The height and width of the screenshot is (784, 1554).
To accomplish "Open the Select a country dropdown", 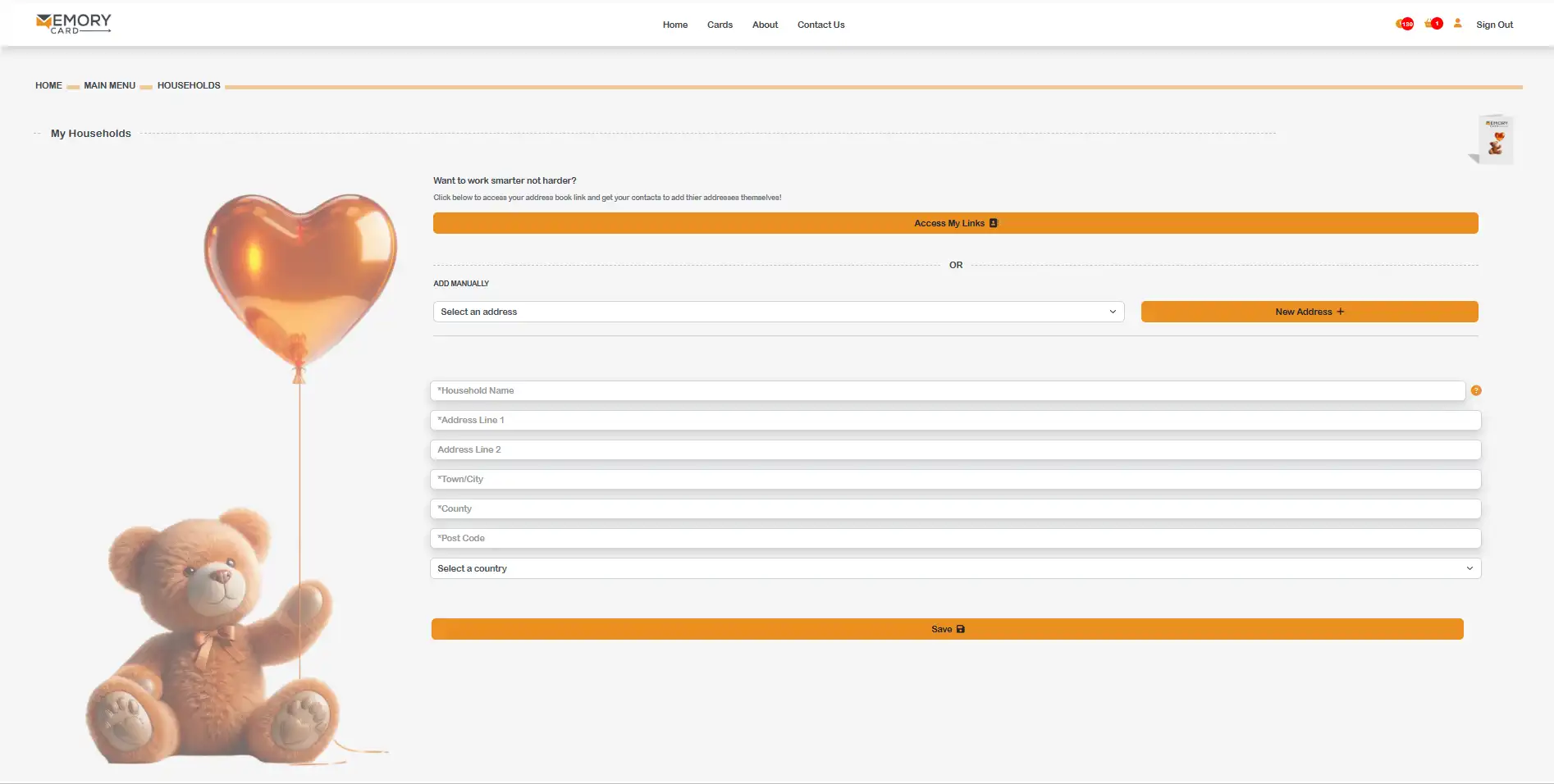I will (955, 568).
